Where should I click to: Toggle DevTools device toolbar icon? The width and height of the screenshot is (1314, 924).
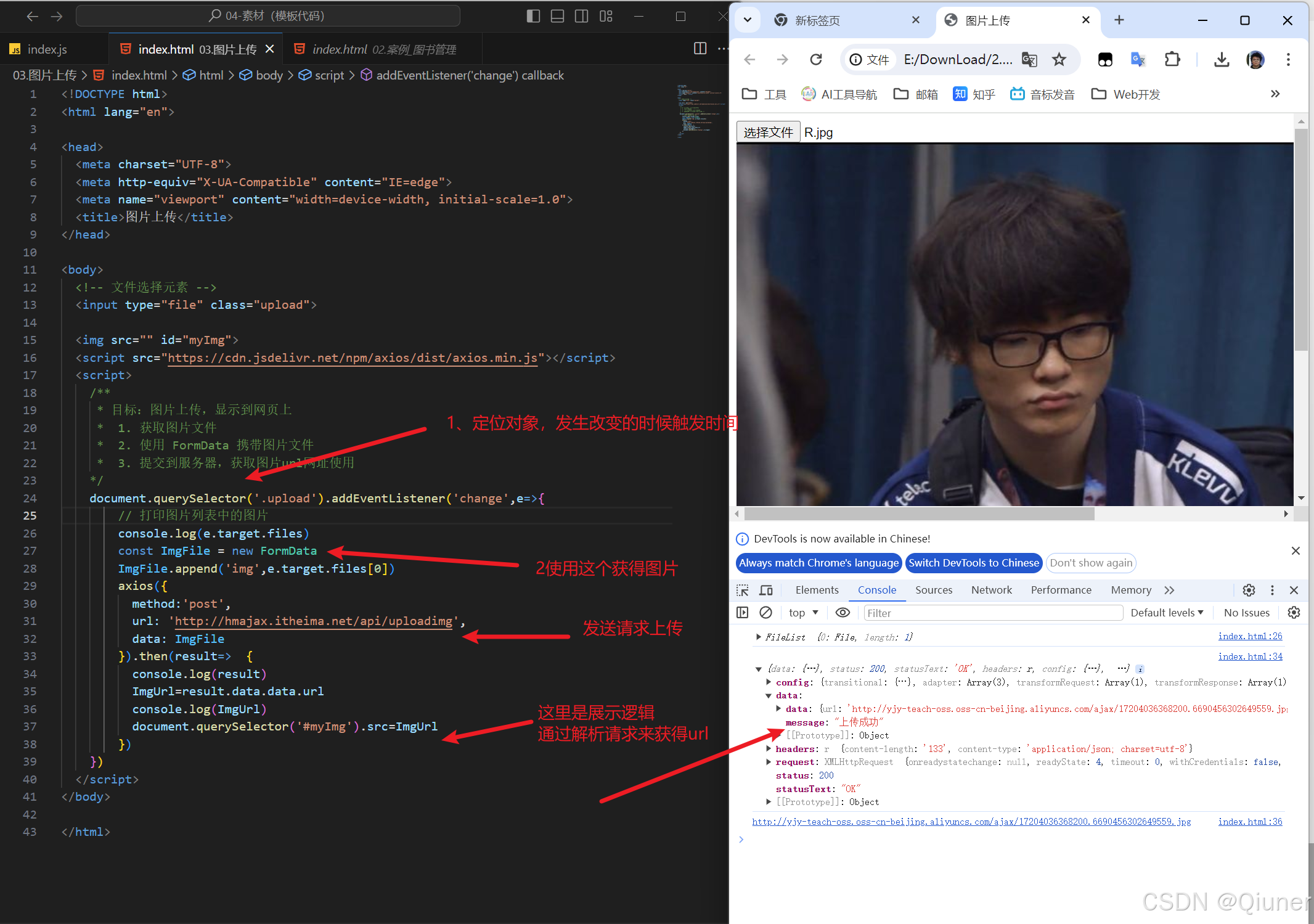coord(766,591)
